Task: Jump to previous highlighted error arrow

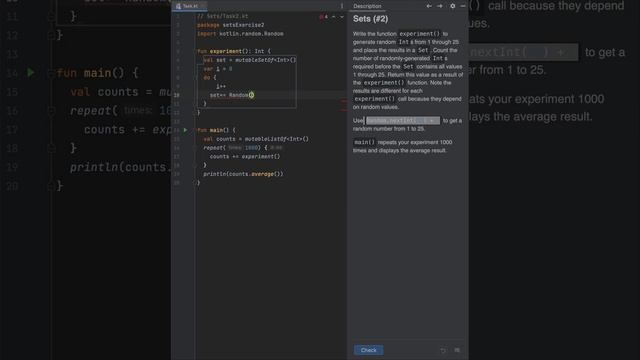Action: [334, 17]
